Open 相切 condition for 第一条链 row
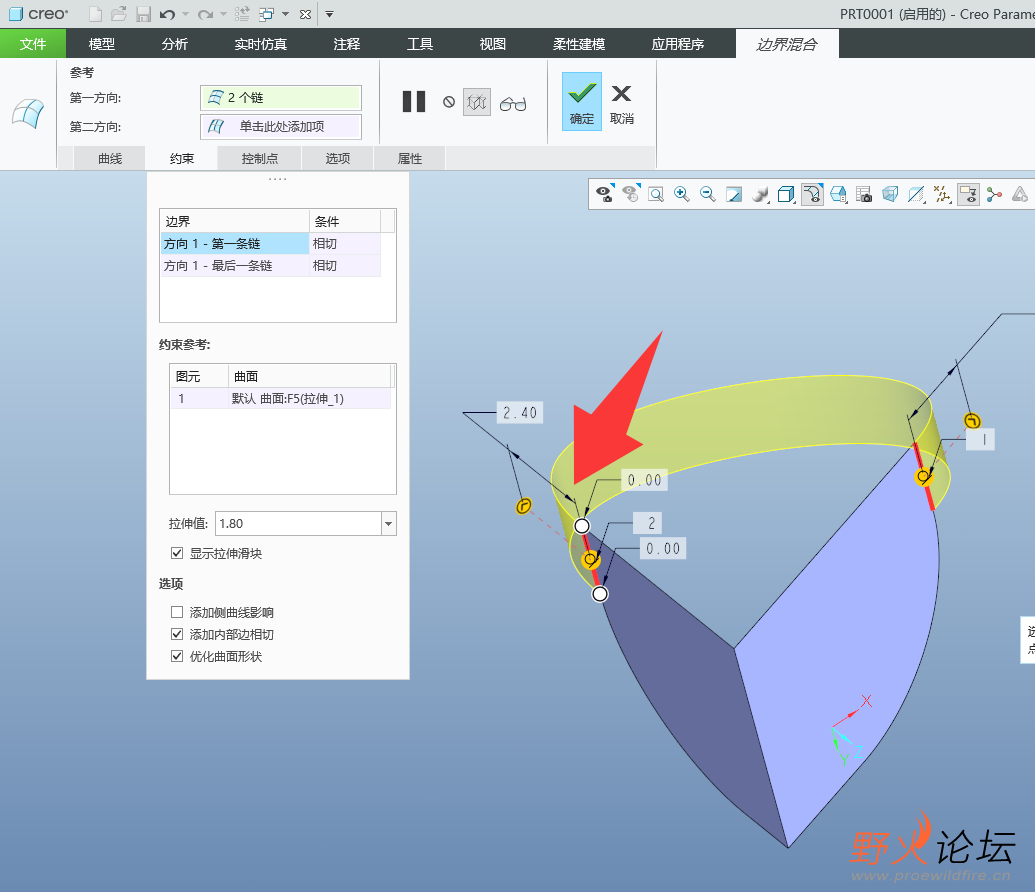Image resolution: width=1035 pixels, height=892 pixels. pyautogui.click(x=345, y=244)
